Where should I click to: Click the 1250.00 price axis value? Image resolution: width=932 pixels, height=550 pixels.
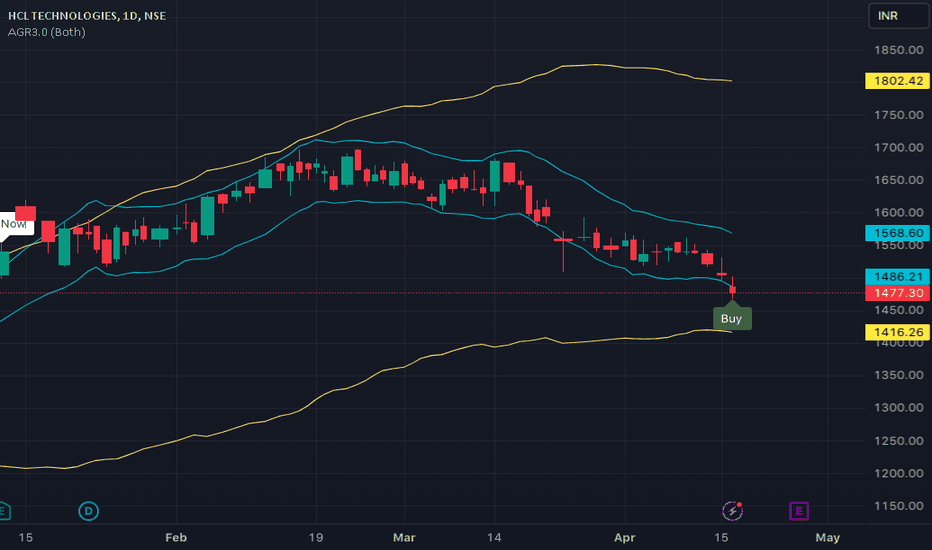(x=899, y=441)
